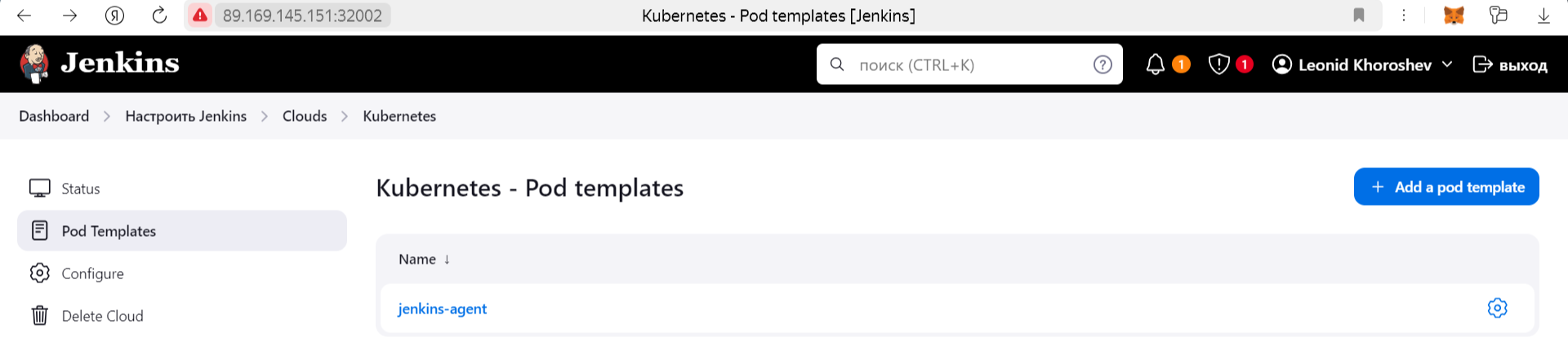This screenshot has width=1568, height=342.
Task: Click the Jenkins logo icon
Action: (x=34, y=64)
